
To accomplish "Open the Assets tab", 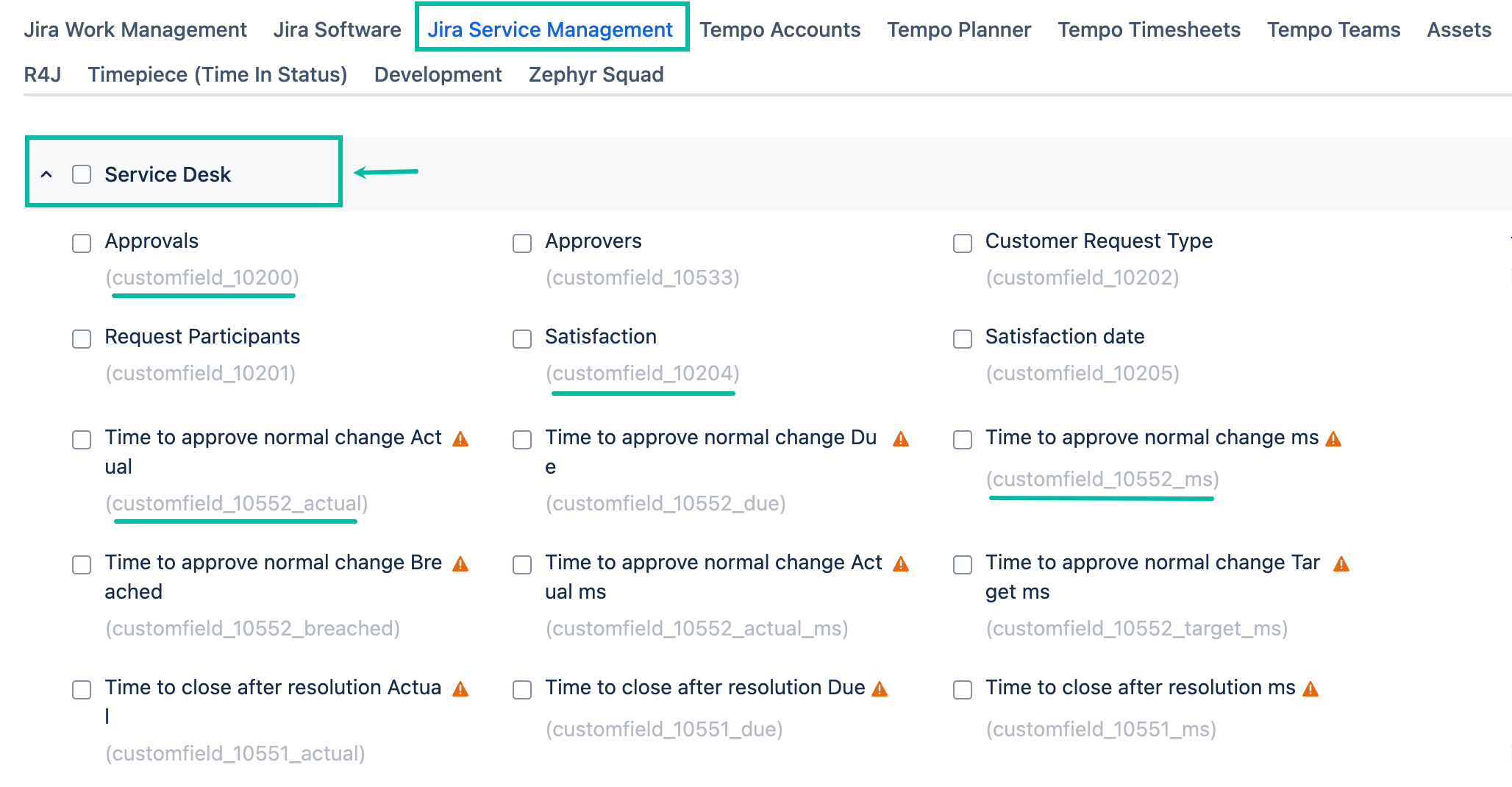I will (x=1459, y=29).
